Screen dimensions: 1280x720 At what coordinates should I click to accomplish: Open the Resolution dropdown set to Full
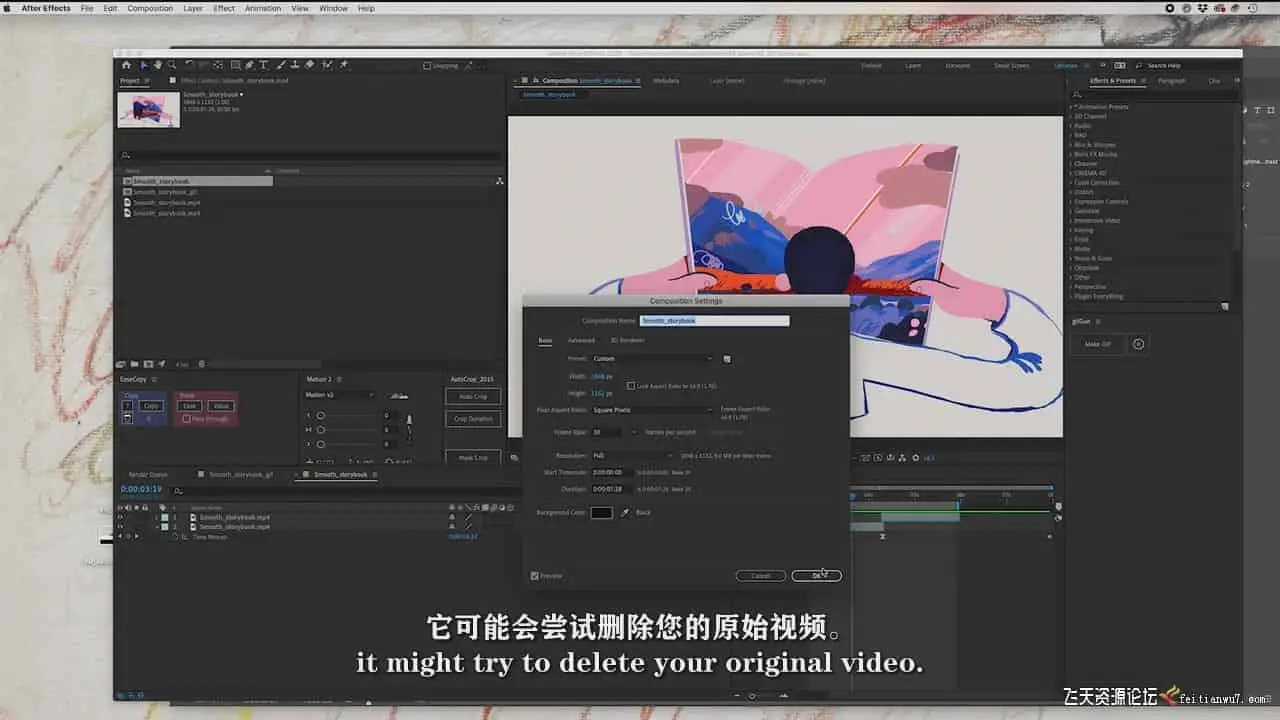point(633,455)
